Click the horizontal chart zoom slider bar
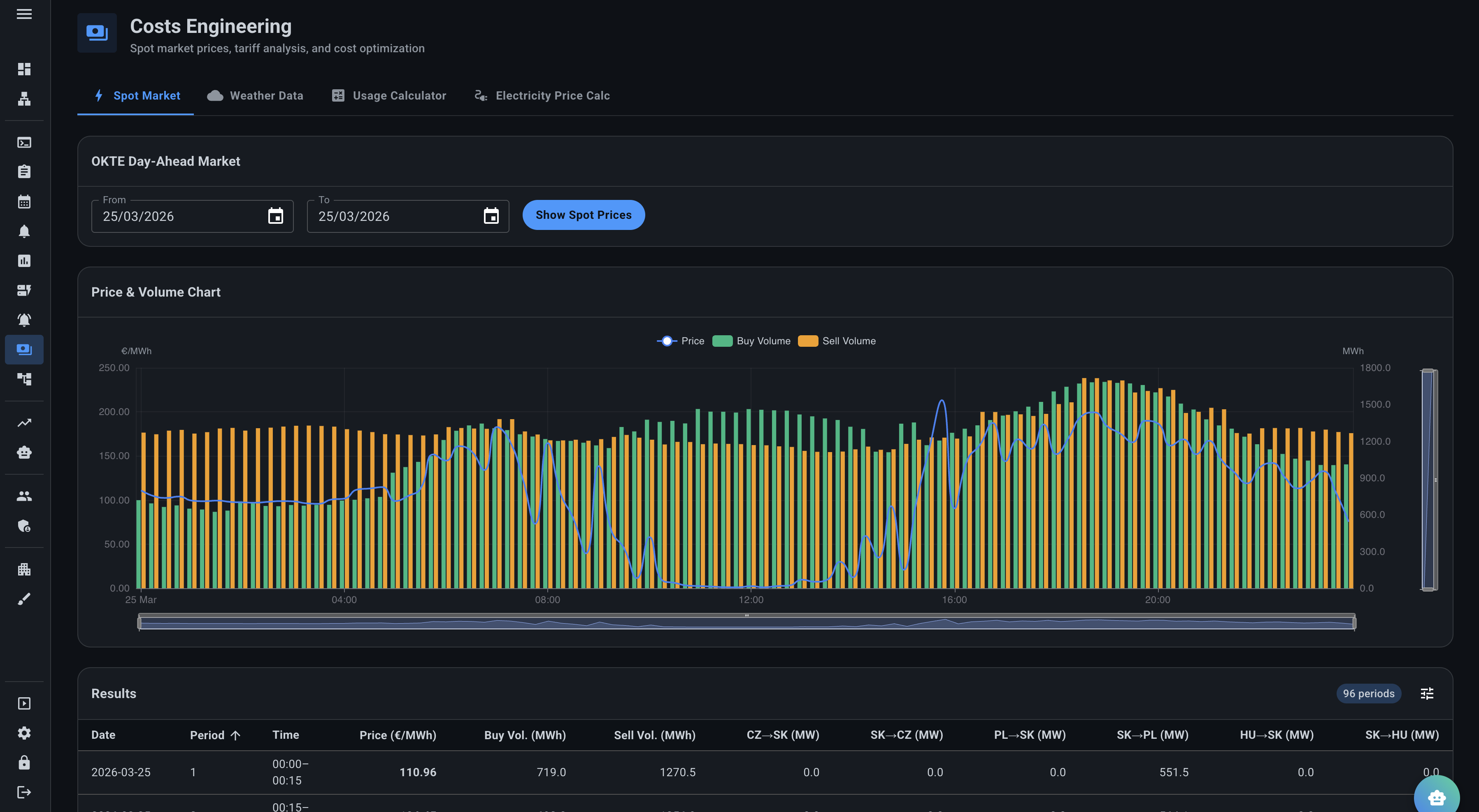1479x812 pixels. click(x=746, y=623)
